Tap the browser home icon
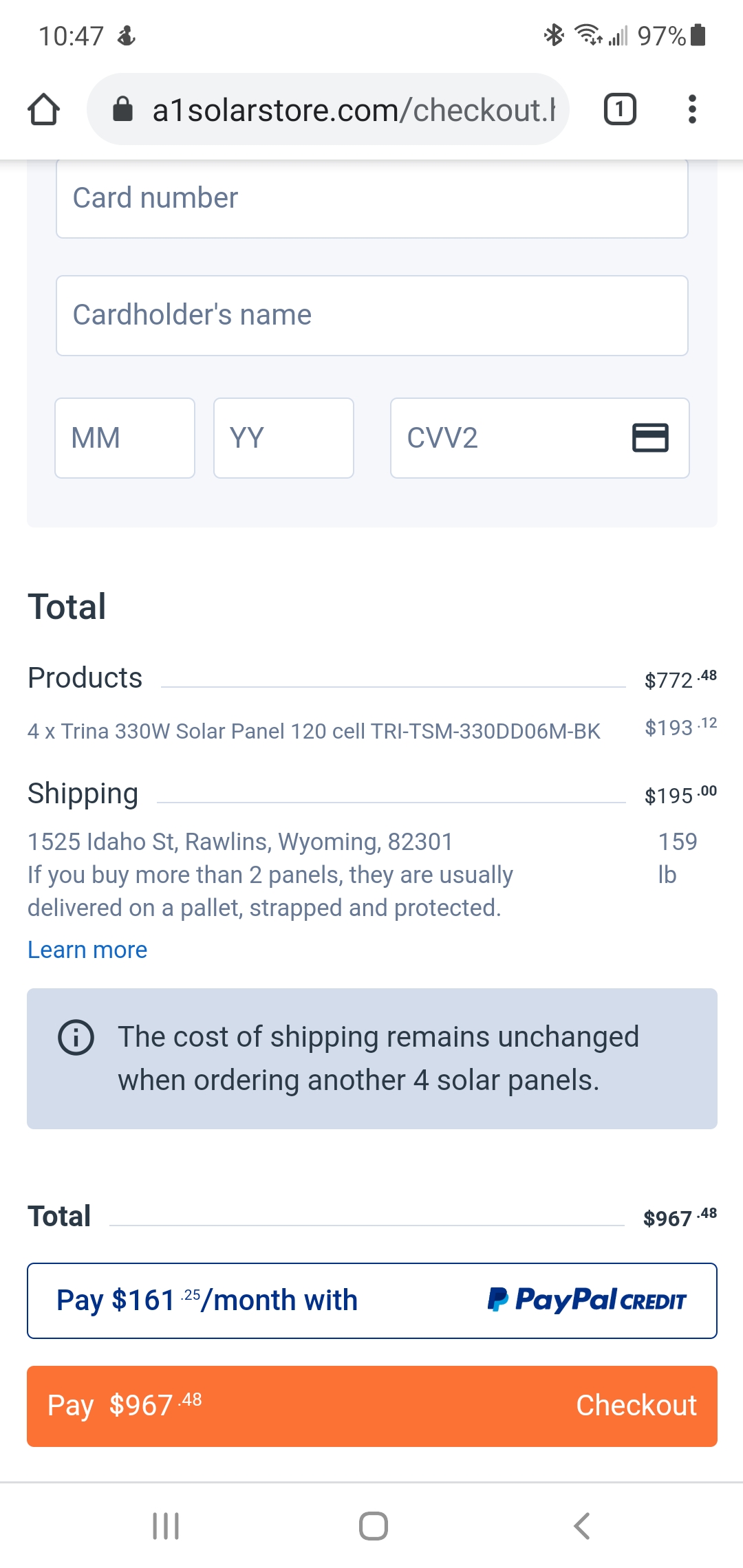This screenshot has height=1568, width=743. [x=43, y=109]
